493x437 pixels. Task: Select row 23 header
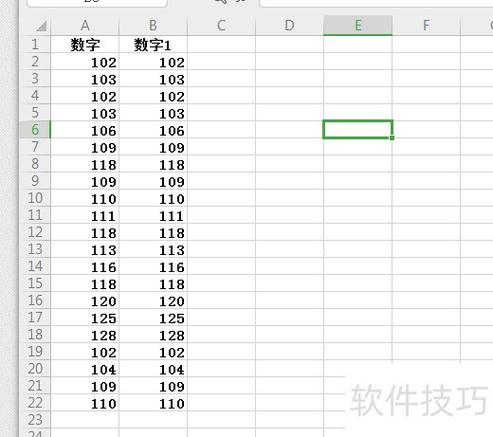coord(35,419)
